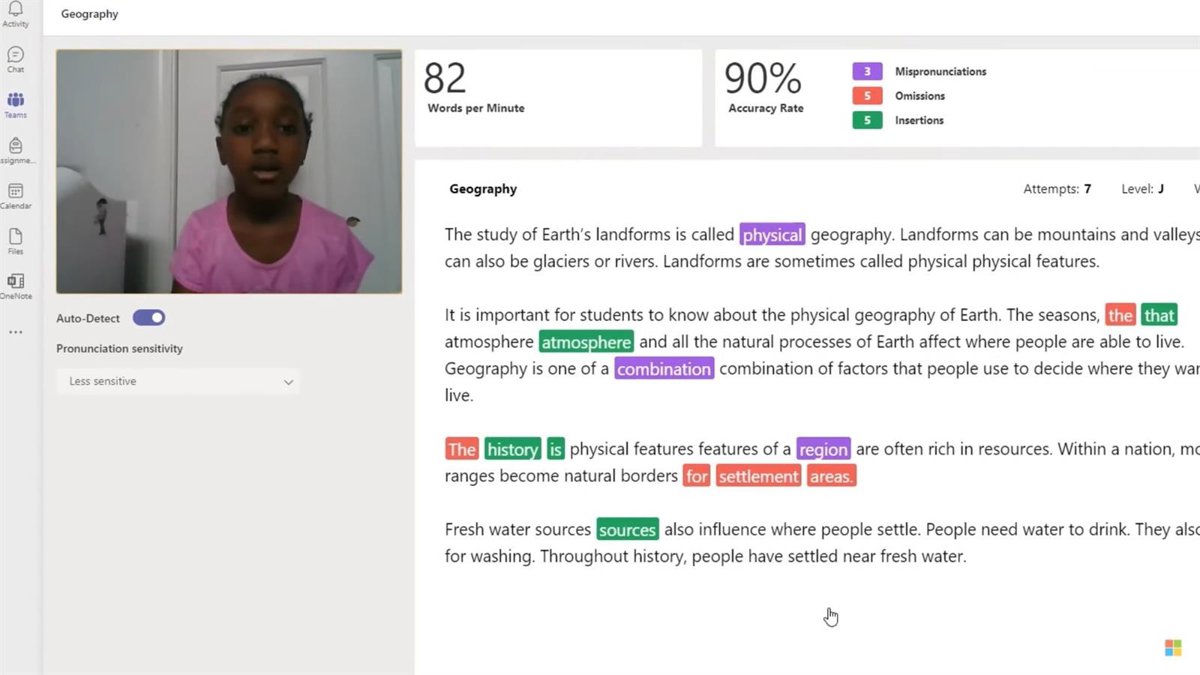Screen dimensions: 1200x675
Task: Expand the Pronunciation sensitivity dropdown
Action: pyautogui.click(x=177, y=381)
